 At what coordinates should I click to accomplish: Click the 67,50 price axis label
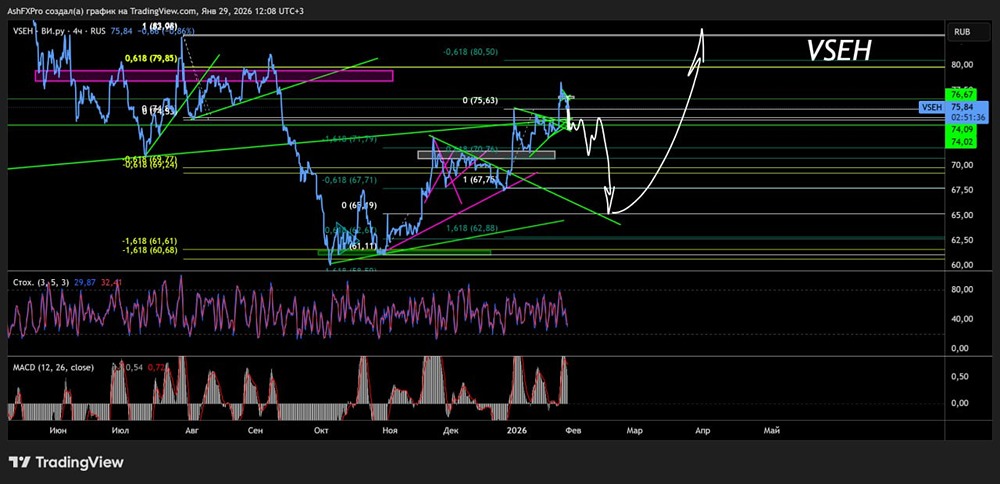point(962,190)
